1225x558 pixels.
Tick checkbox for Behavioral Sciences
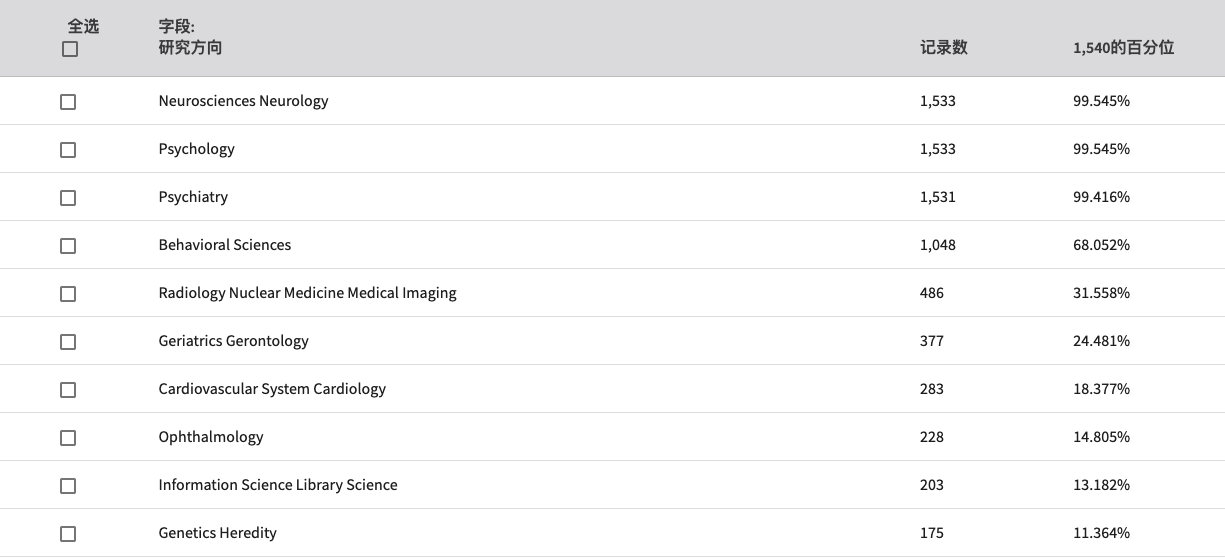tap(68, 246)
